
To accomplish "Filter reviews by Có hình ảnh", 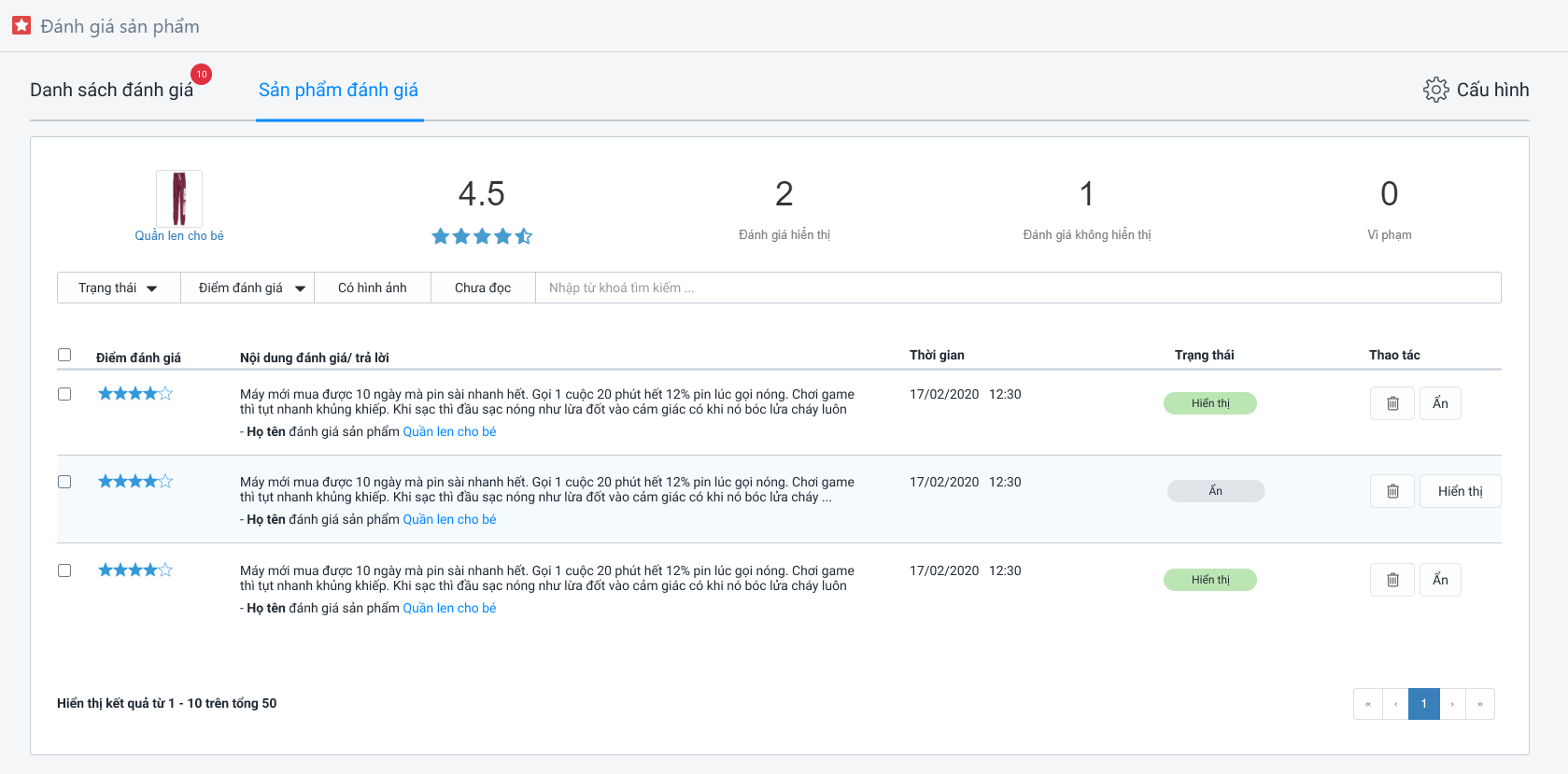I will (372, 288).
